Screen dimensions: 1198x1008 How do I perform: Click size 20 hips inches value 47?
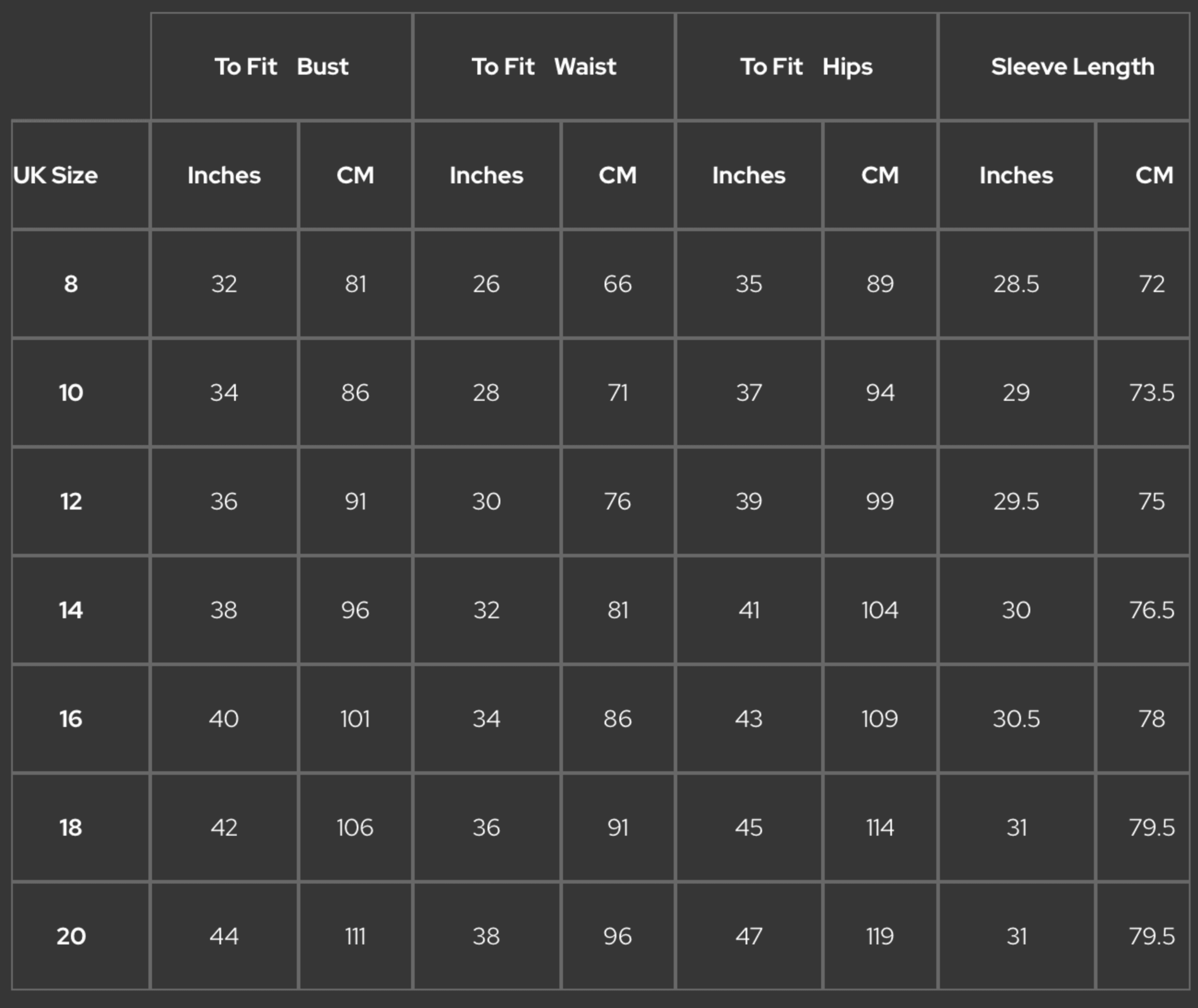tap(749, 936)
